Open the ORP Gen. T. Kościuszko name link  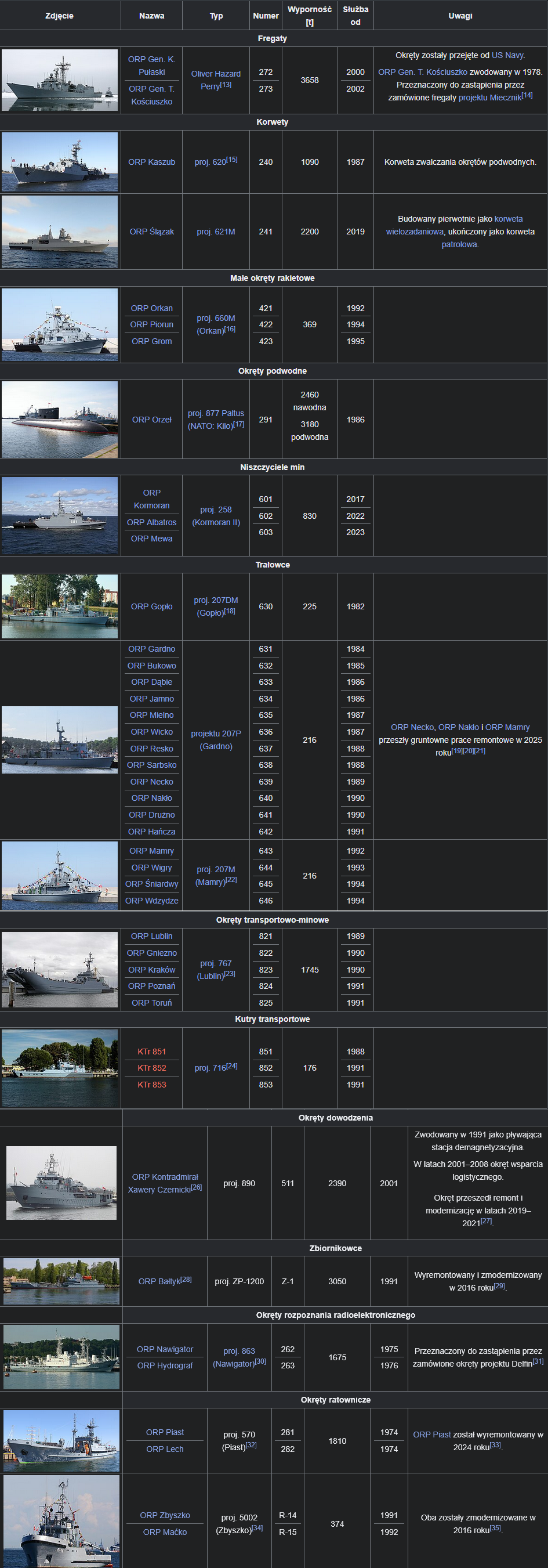click(151, 95)
